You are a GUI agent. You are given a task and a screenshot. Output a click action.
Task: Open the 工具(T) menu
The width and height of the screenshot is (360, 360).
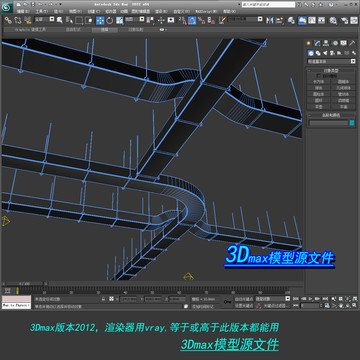(42, 11)
